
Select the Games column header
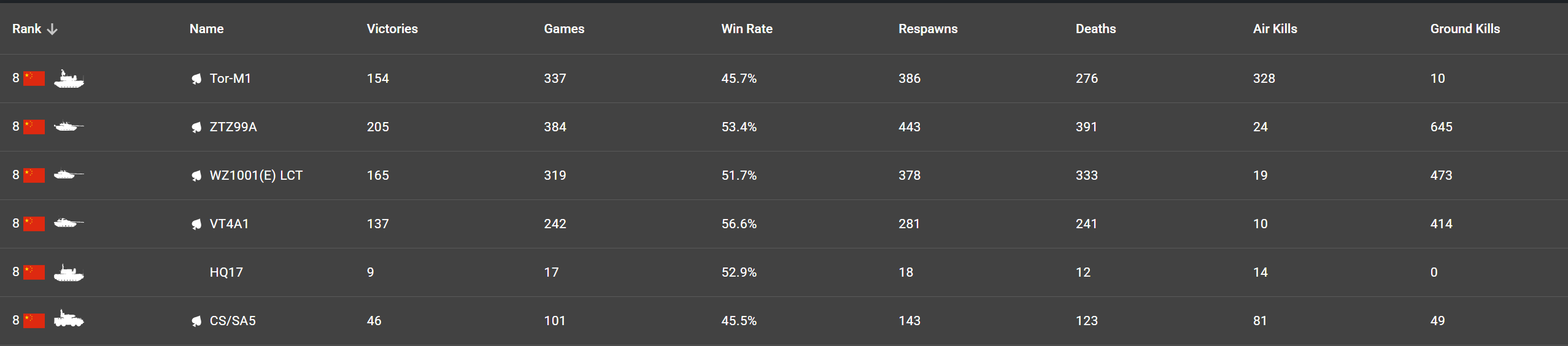[x=564, y=29]
